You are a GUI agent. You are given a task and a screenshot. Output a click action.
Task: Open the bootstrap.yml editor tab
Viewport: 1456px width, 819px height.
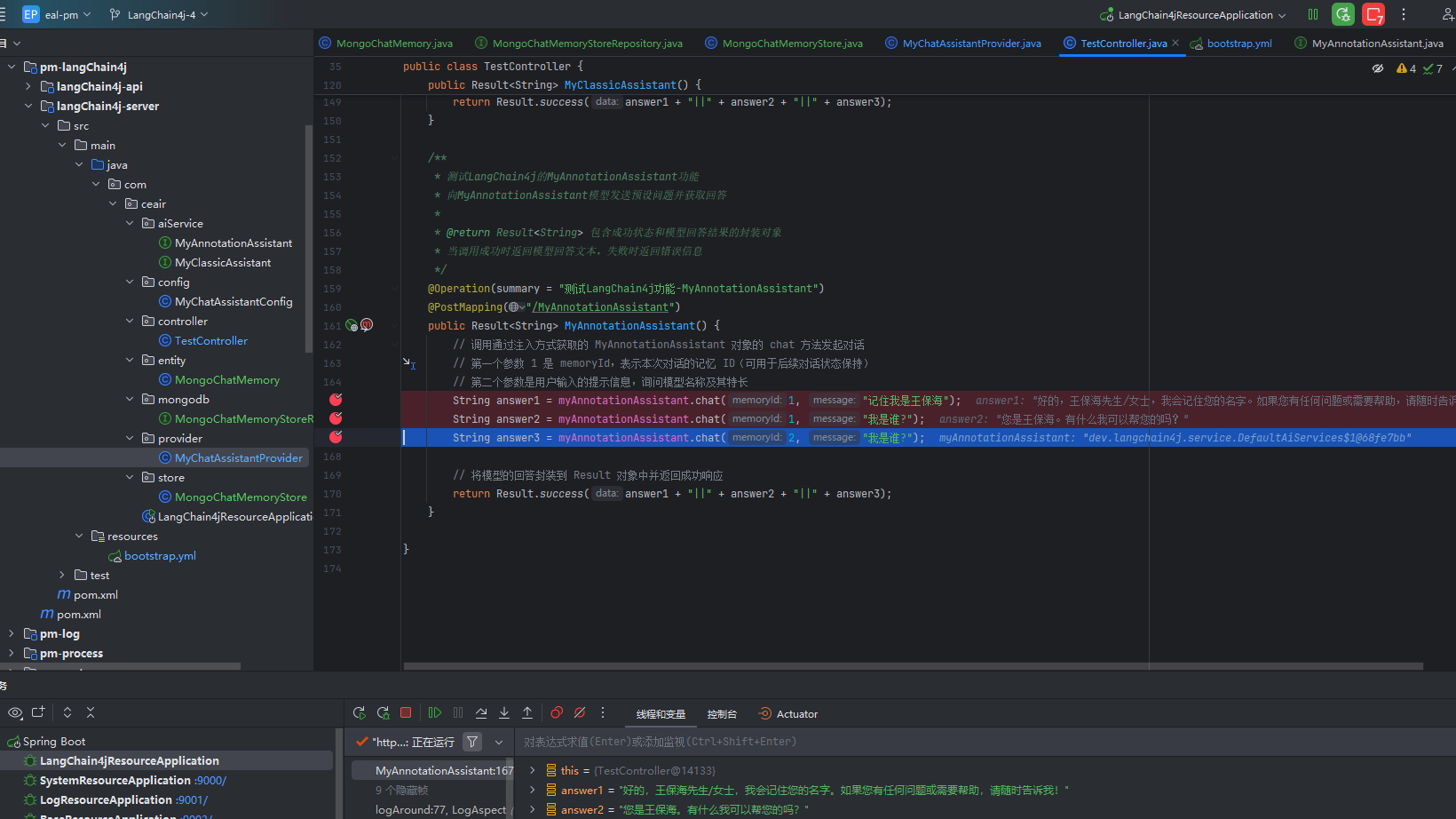click(1230, 44)
